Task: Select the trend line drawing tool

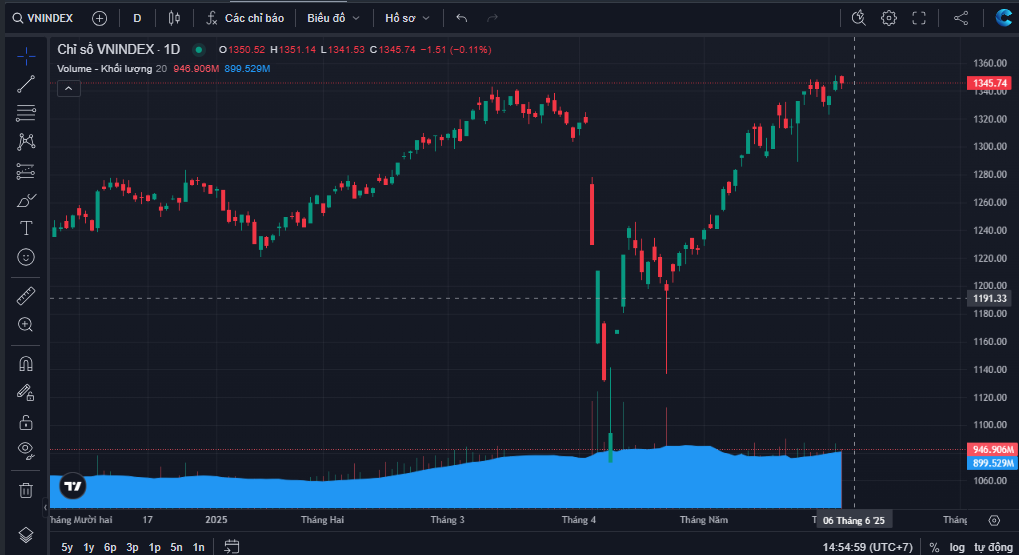Action: click(26, 84)
